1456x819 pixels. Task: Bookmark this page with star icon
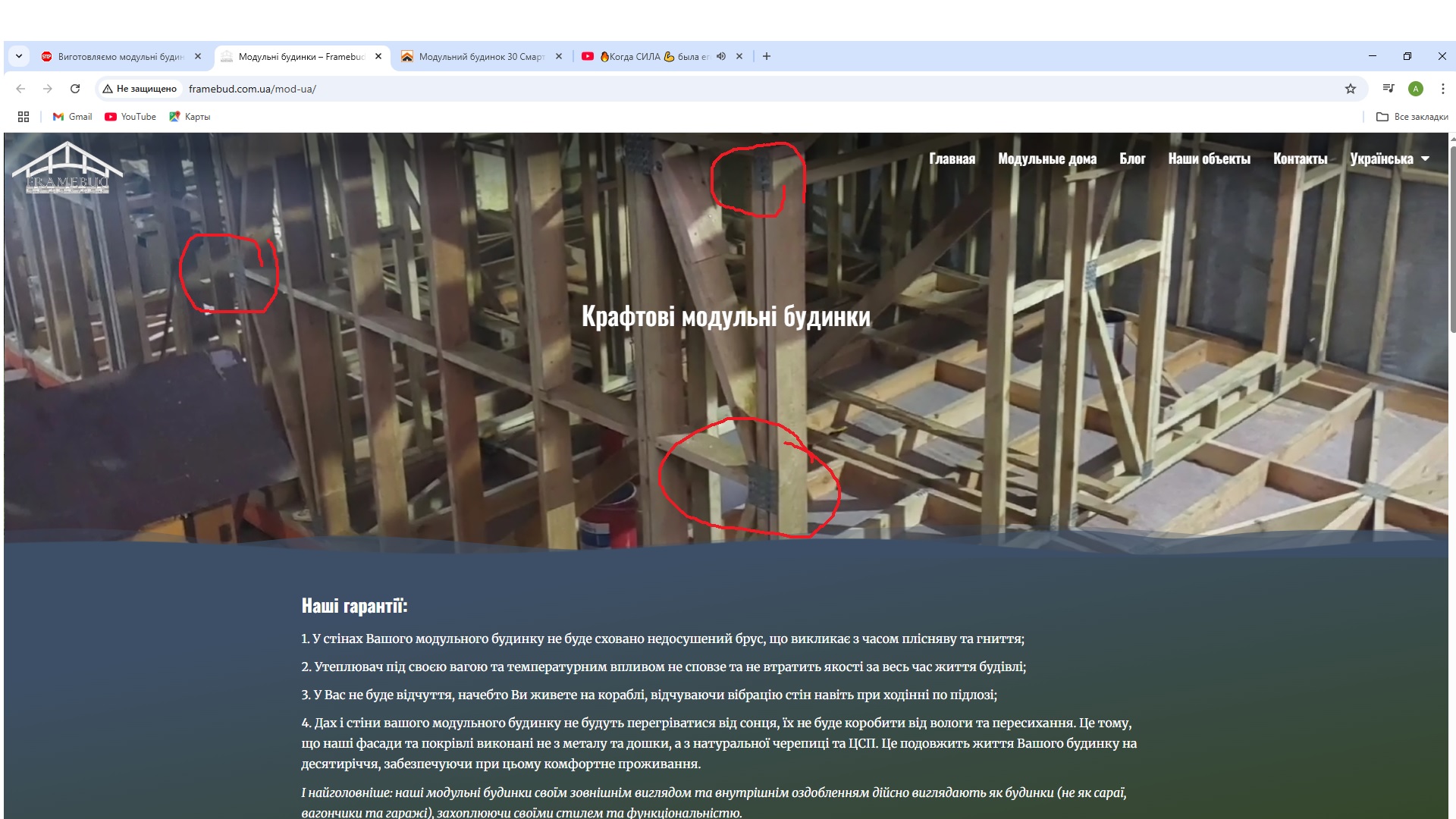click(x=1351, y=89)
